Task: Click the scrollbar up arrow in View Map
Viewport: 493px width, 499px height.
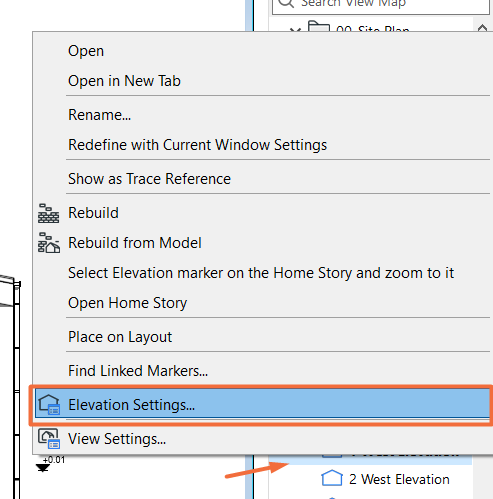Action: point(482,28)
